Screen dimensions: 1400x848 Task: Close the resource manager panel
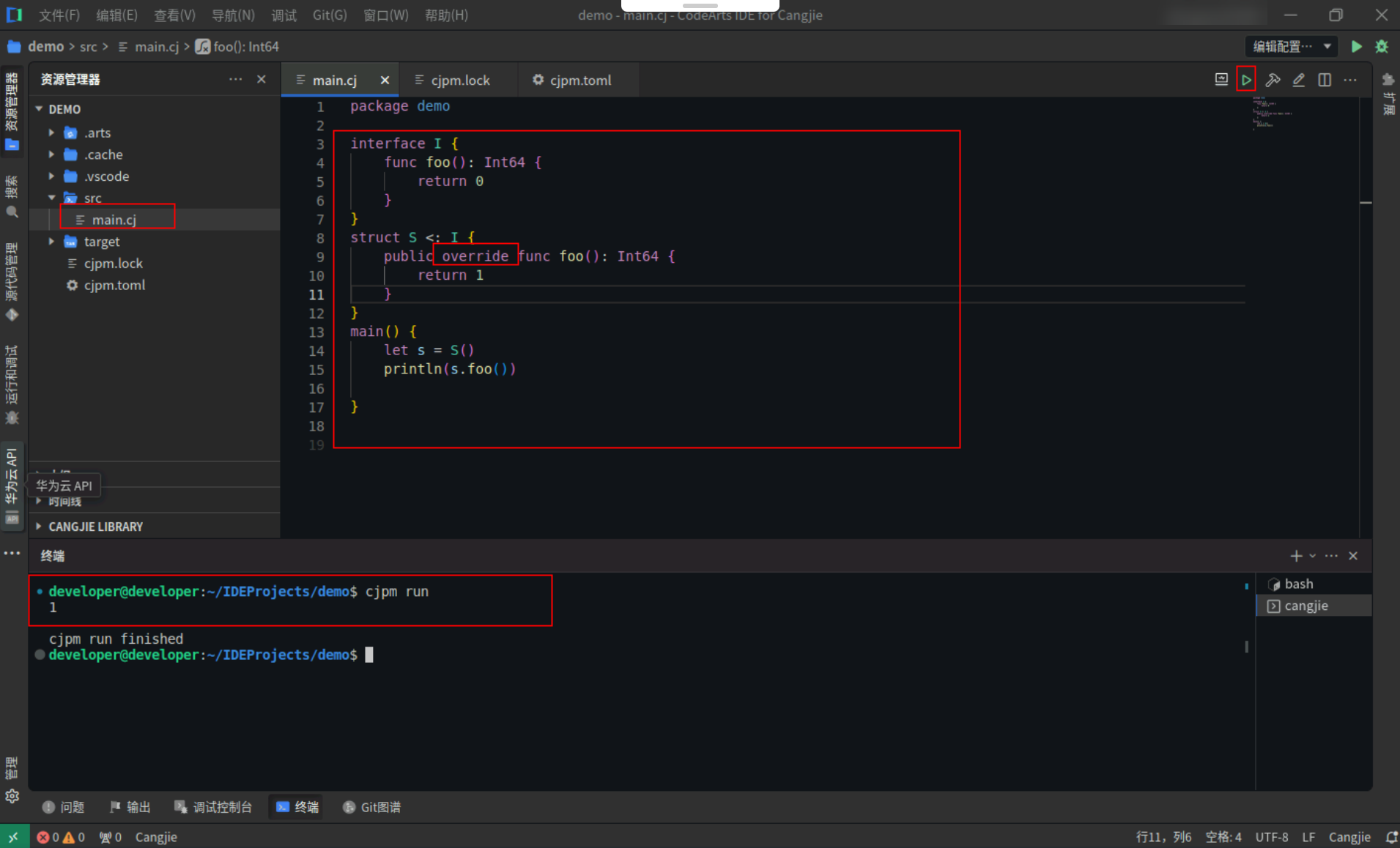(x=262, y=79)
